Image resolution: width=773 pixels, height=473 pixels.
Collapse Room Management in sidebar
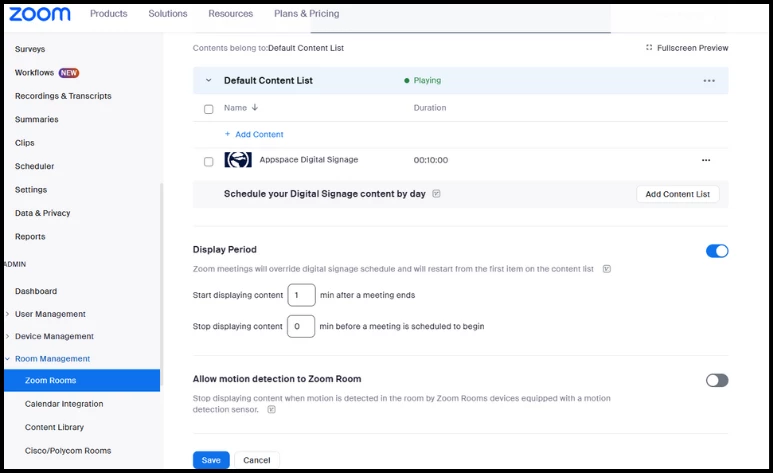pyautogui.click(x=7, y=359)
